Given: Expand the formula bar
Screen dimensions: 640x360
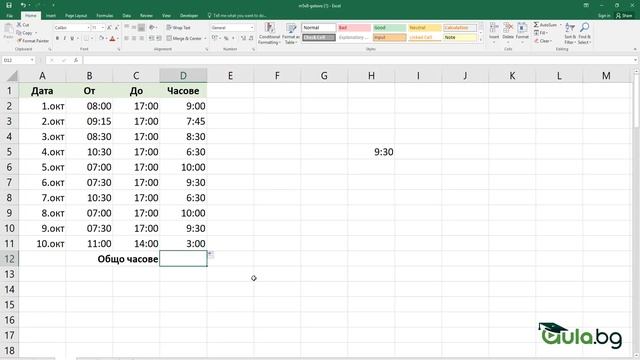Looking at the screenshot, I should tap(635, 60).
